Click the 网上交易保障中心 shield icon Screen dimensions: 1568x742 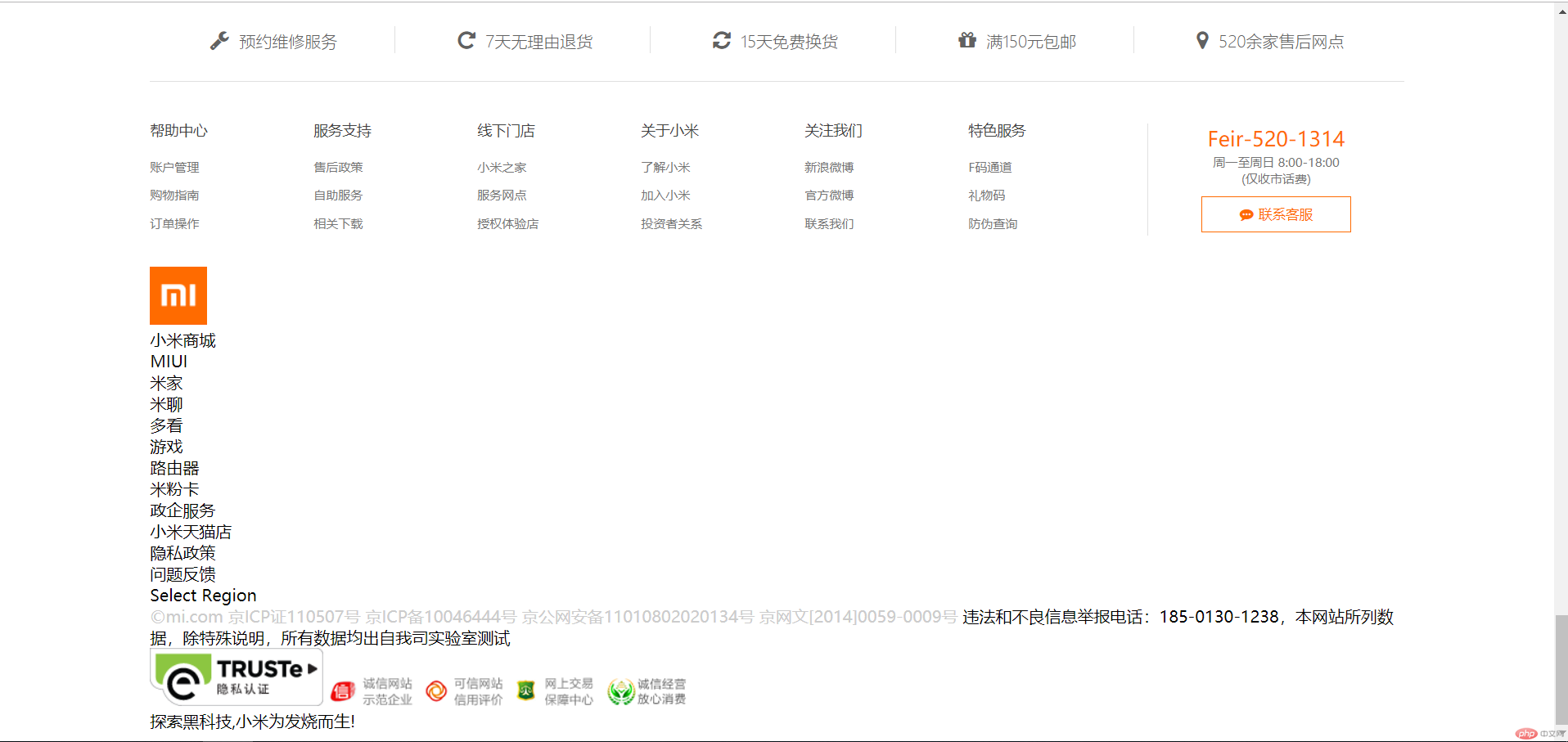click(x=526, y=691)
